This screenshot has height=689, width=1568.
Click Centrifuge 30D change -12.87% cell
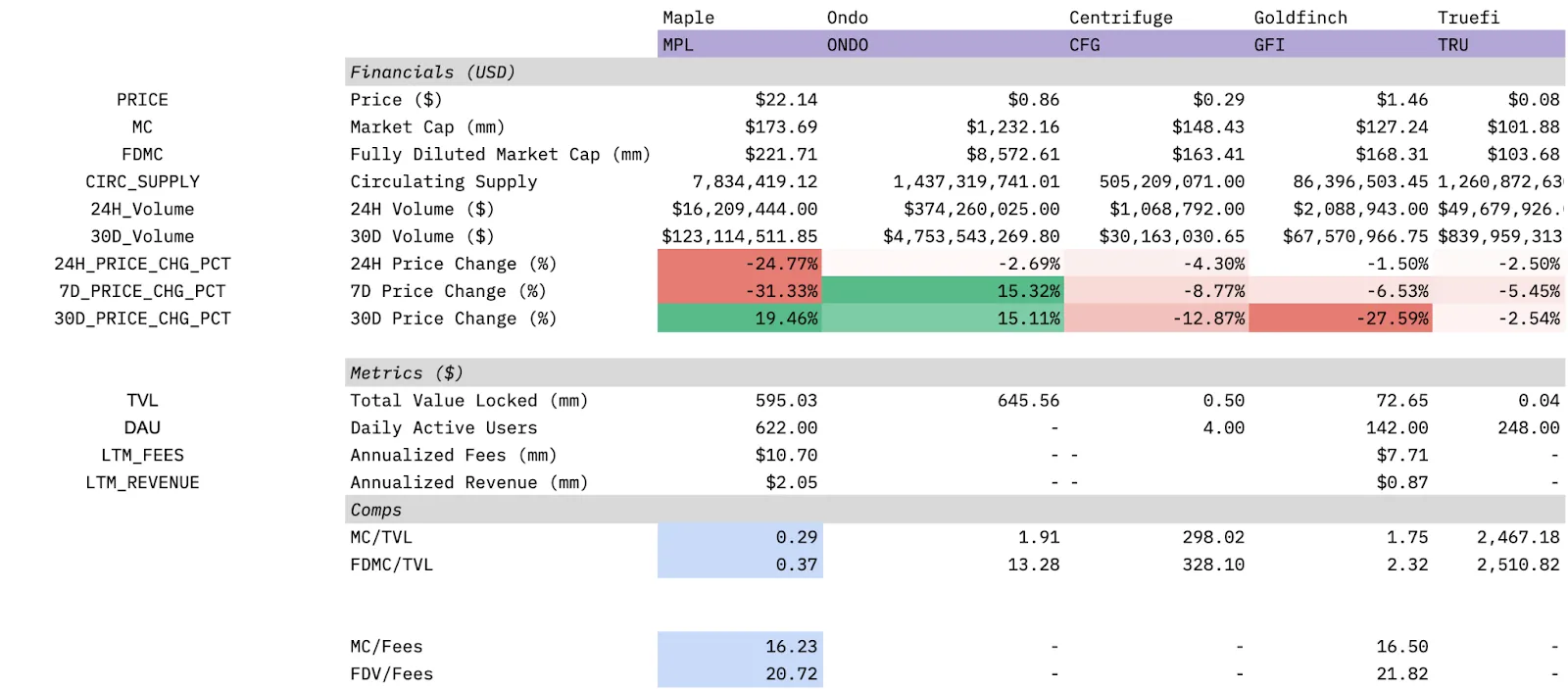pos(1156,319)
